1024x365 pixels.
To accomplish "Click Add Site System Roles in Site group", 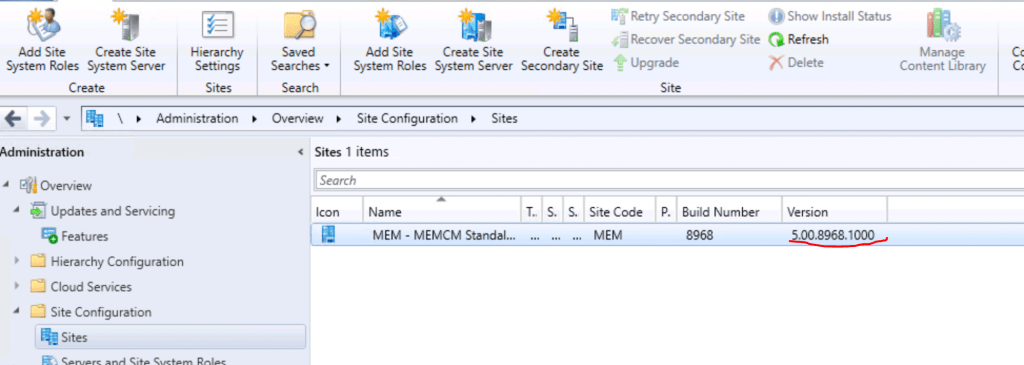I will pyautogui.click(x=390, y=39).
